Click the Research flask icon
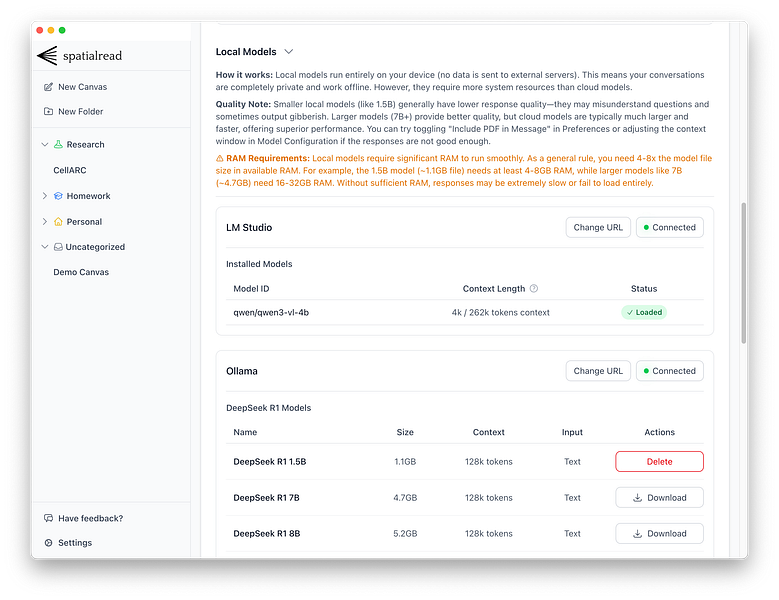 (x=58, y=145)
